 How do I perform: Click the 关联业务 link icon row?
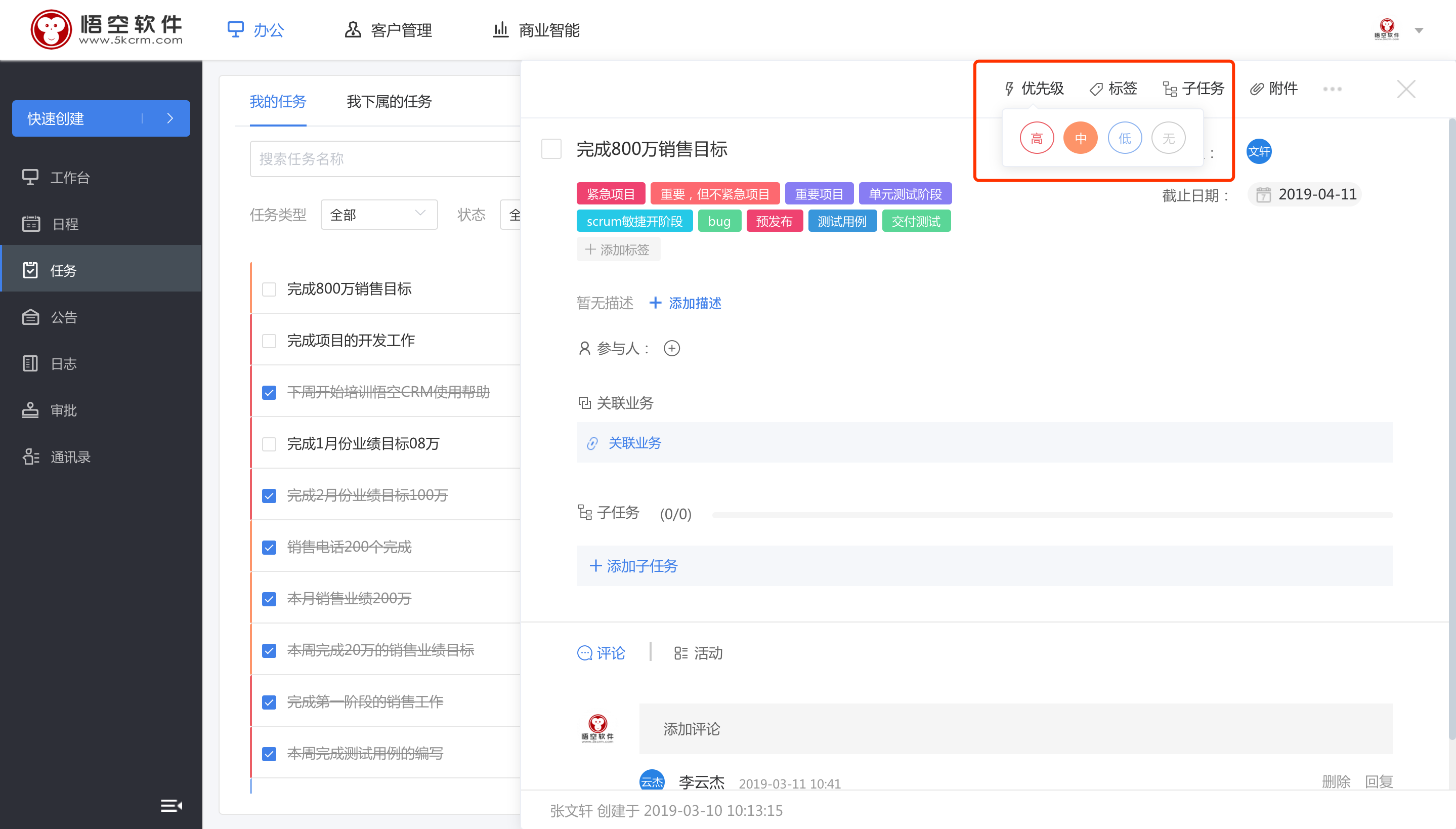click(984, 442)
